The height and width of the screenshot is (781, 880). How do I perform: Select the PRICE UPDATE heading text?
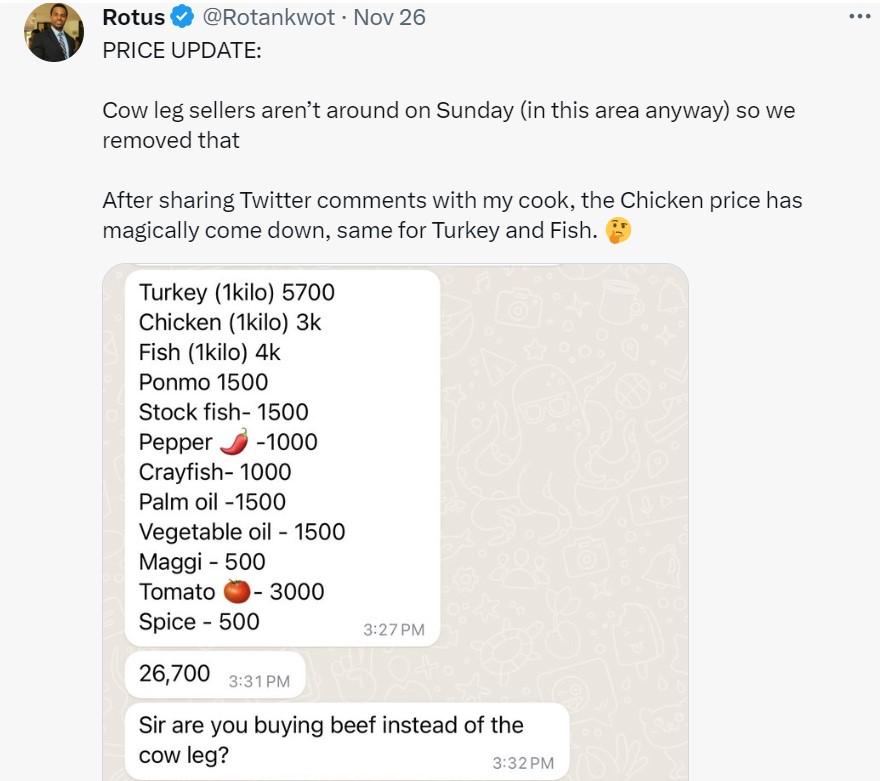coord(182,50)
